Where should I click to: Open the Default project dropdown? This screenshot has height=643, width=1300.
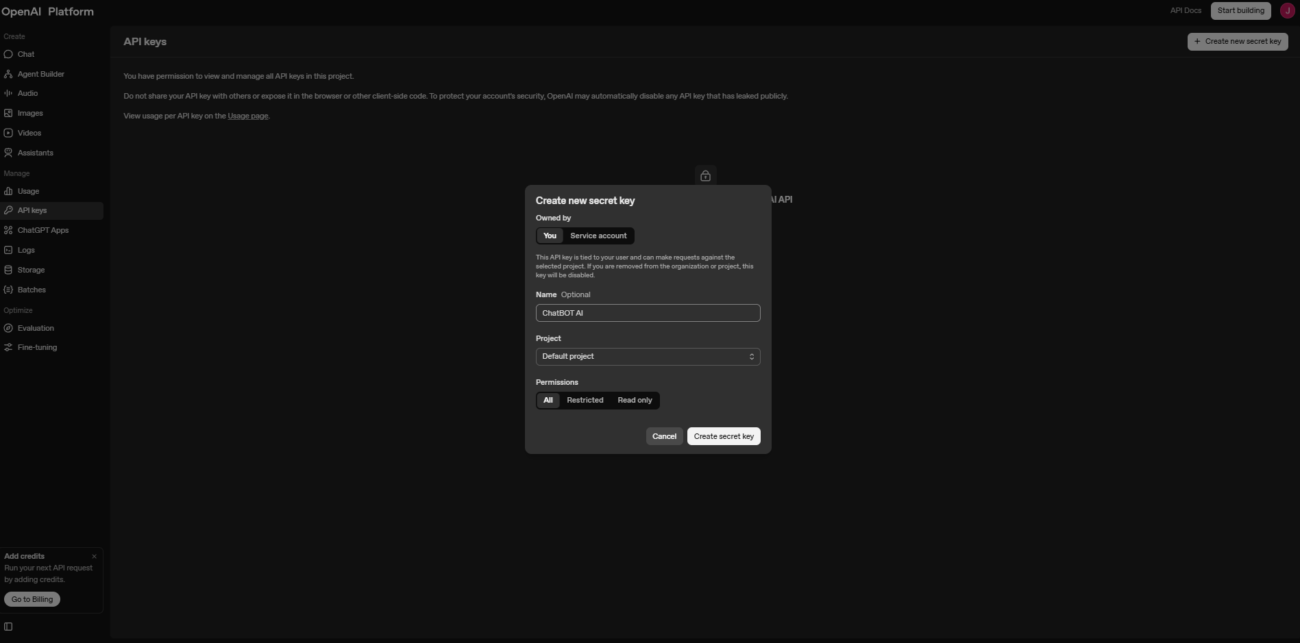(x=648, y=356)
